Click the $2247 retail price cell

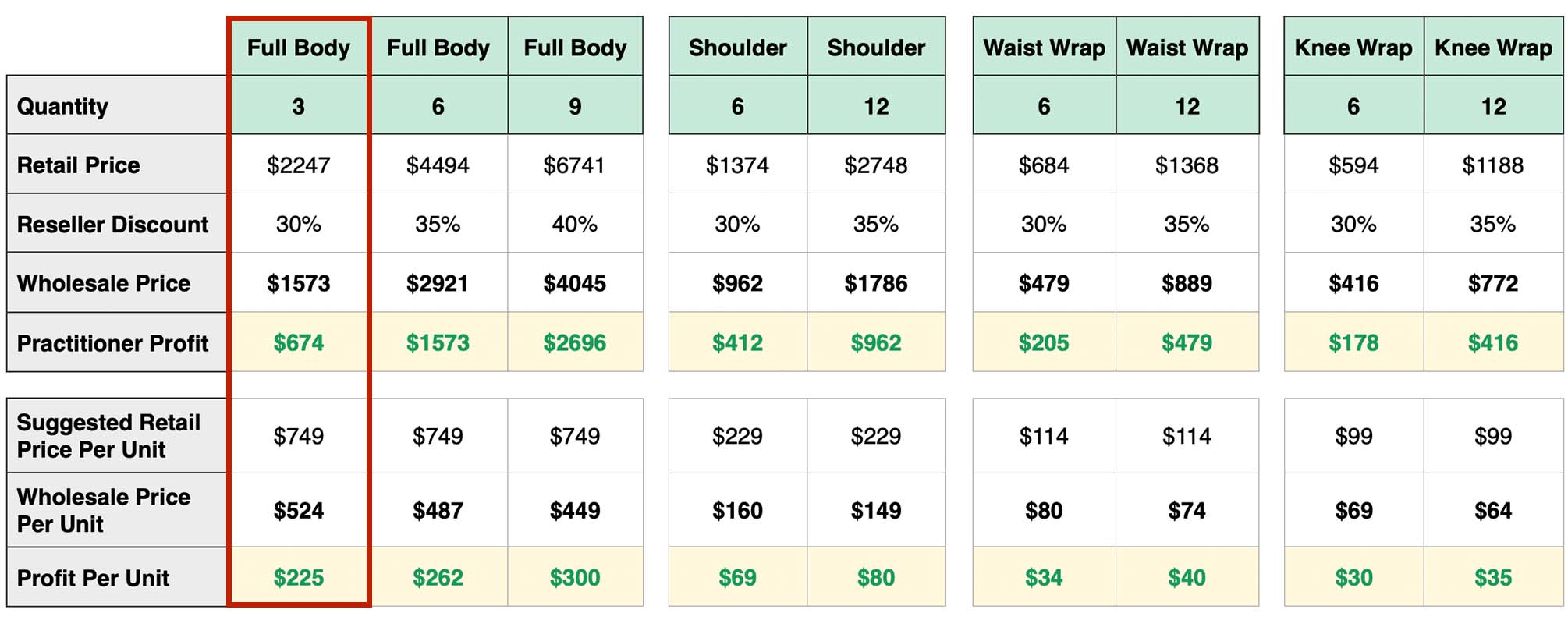point(299,165)
